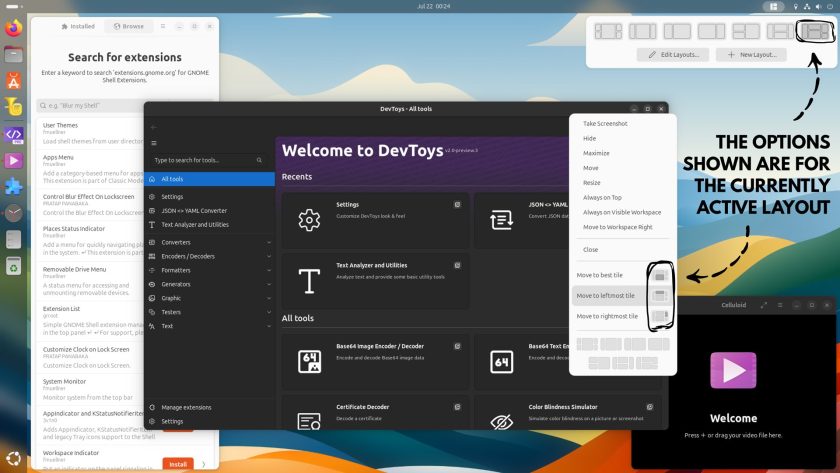Open Text Analyzer and Utilities in sidebar
840x473 pixels.
click(209, 224)
